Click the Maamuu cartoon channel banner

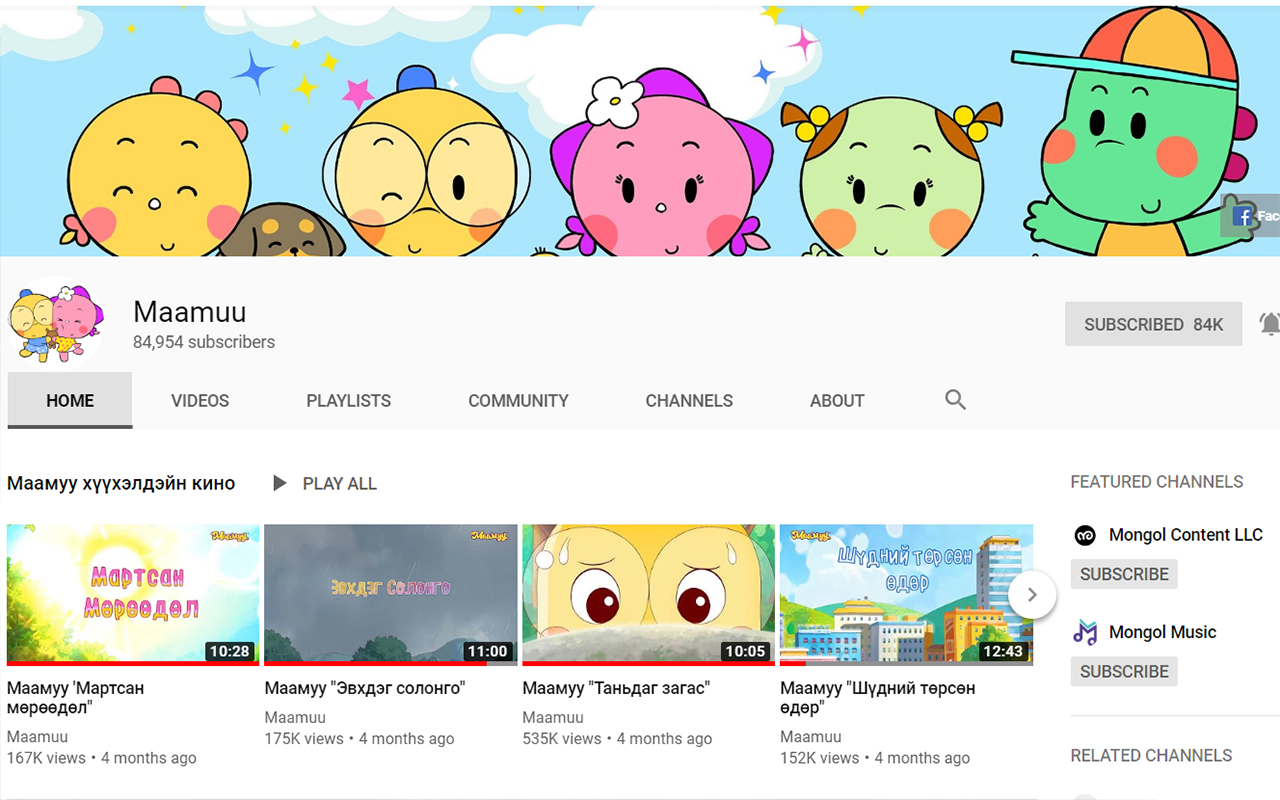[x=640, y=130]
